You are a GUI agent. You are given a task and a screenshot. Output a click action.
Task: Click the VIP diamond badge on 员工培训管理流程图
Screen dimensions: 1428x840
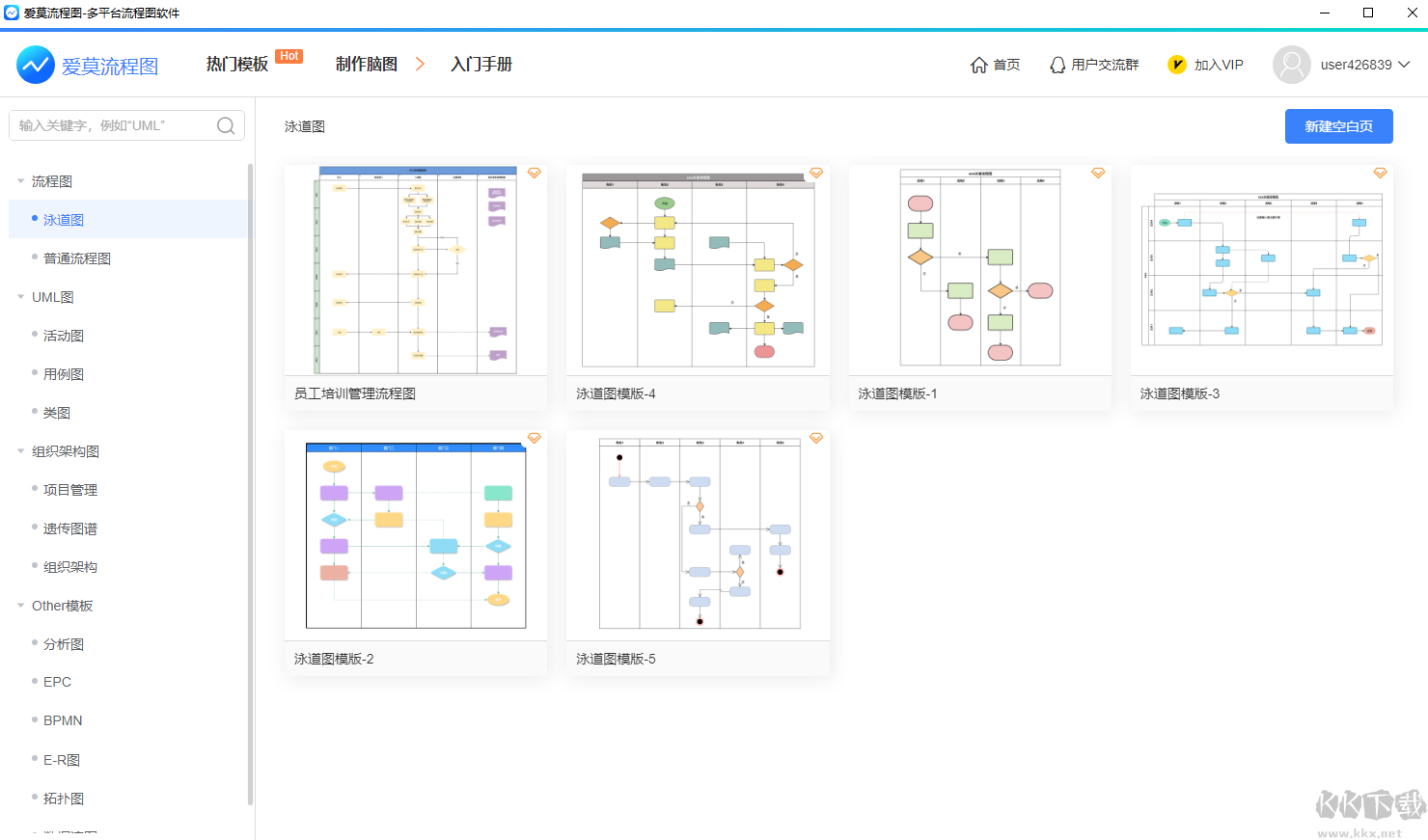point(534,173)
